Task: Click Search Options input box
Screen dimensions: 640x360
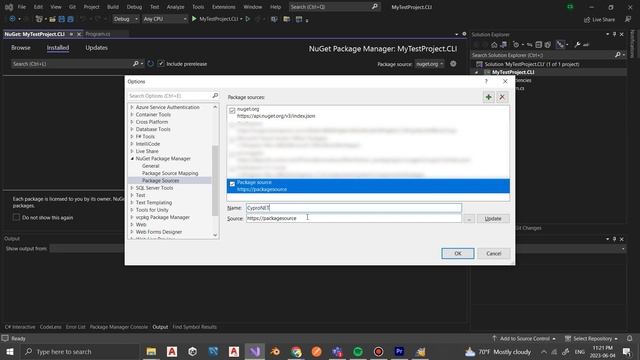Action: 169,96
